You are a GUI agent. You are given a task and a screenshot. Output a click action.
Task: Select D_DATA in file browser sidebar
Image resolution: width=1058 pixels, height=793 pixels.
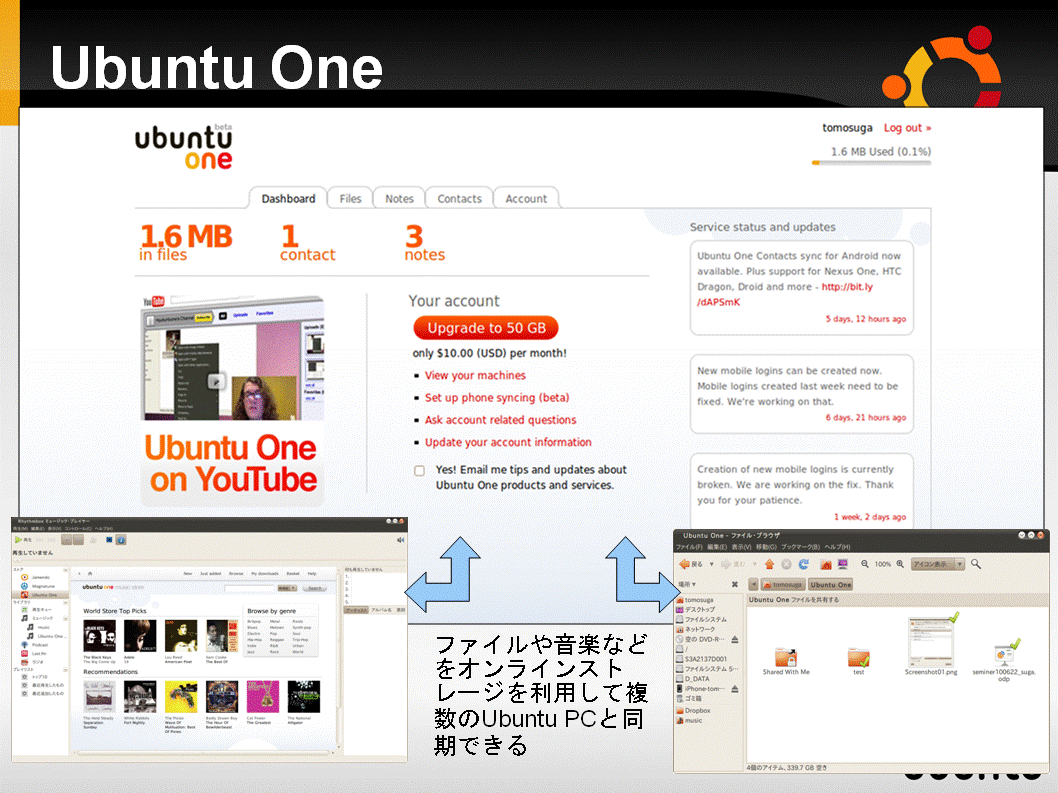click(693, 679)
